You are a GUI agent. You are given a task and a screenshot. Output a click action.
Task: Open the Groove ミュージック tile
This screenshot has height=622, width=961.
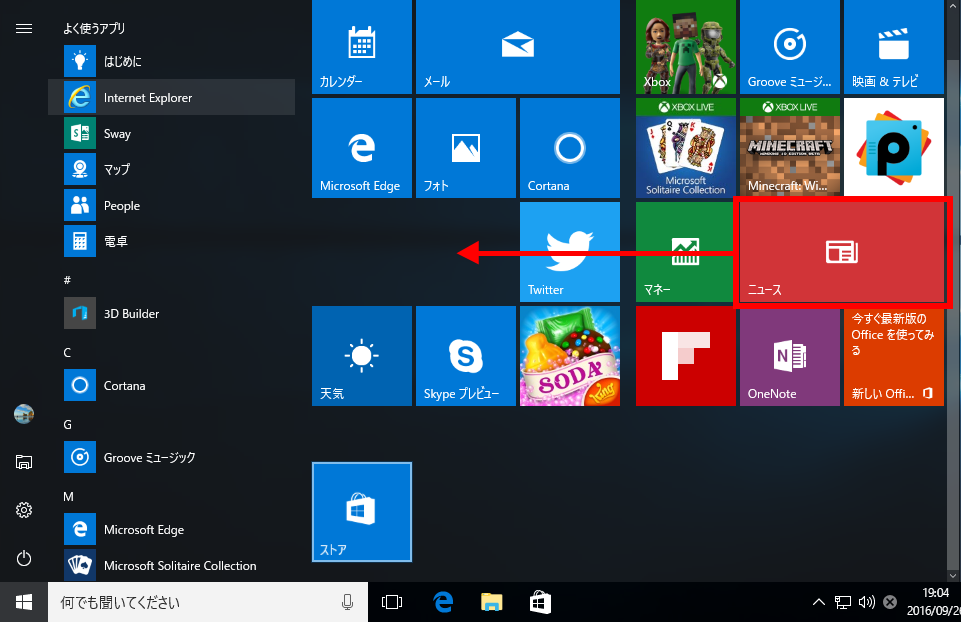(x=789, y=47)
